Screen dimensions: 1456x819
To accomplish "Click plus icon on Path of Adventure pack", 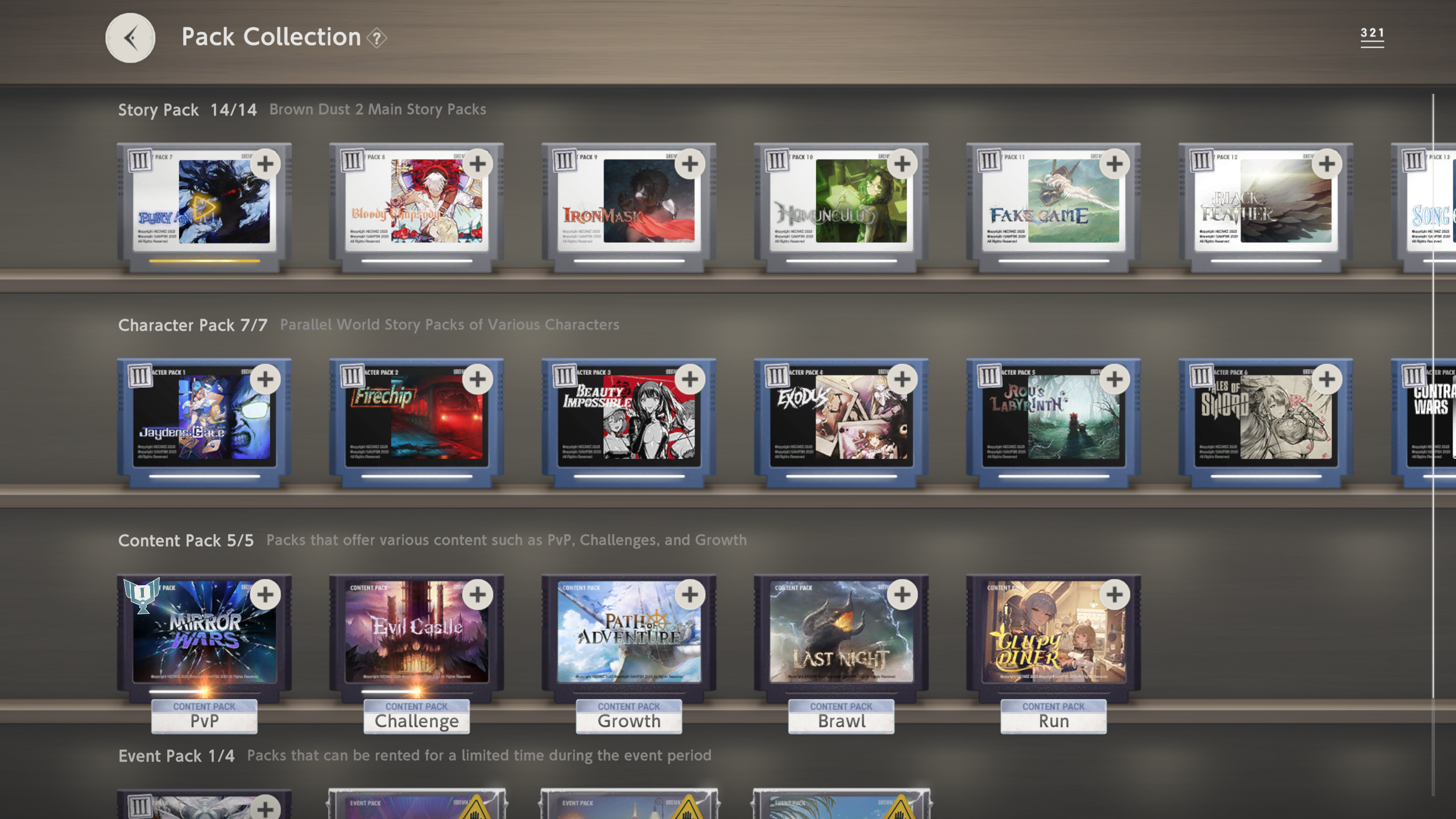I will click(x=689, y=595).
